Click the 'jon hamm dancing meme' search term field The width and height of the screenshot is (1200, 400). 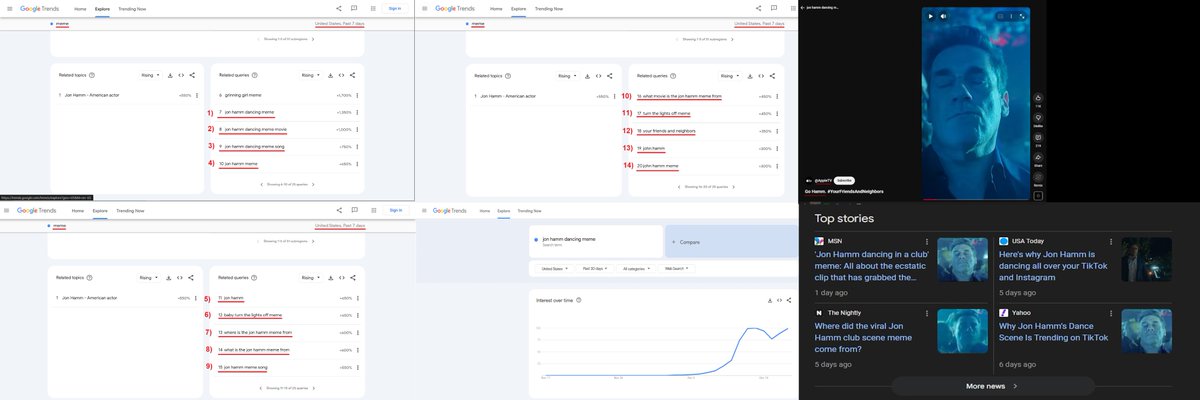coord(595,241)
